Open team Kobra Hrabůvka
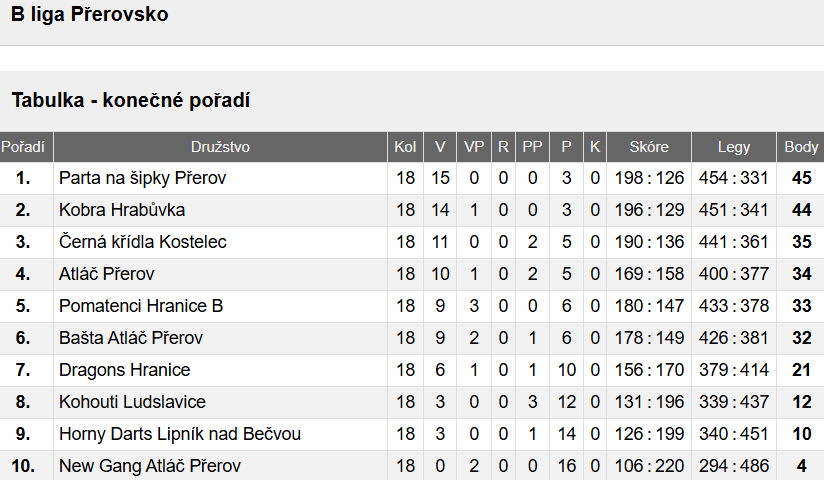Image resolution: width=824 pixels, height=480 pixels. pyautogui.click(x=122, y=210)
